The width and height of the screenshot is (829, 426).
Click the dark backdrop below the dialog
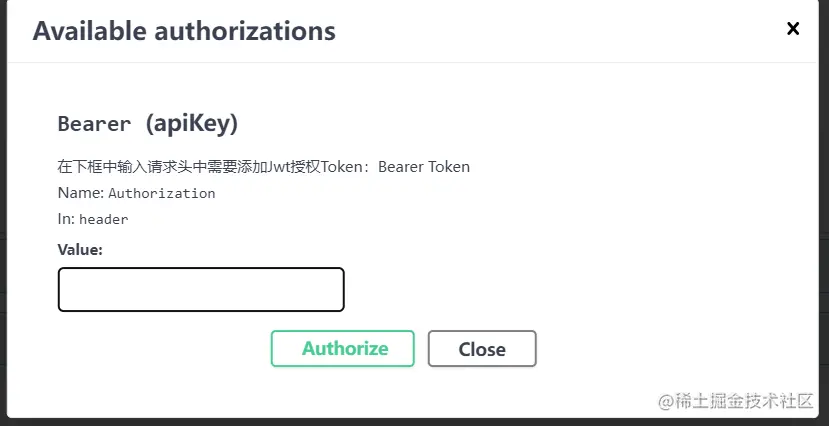[x=400, y=421]
